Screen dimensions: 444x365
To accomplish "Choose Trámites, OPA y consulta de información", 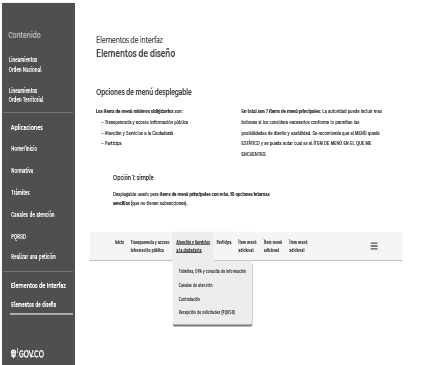I will 212,271.
